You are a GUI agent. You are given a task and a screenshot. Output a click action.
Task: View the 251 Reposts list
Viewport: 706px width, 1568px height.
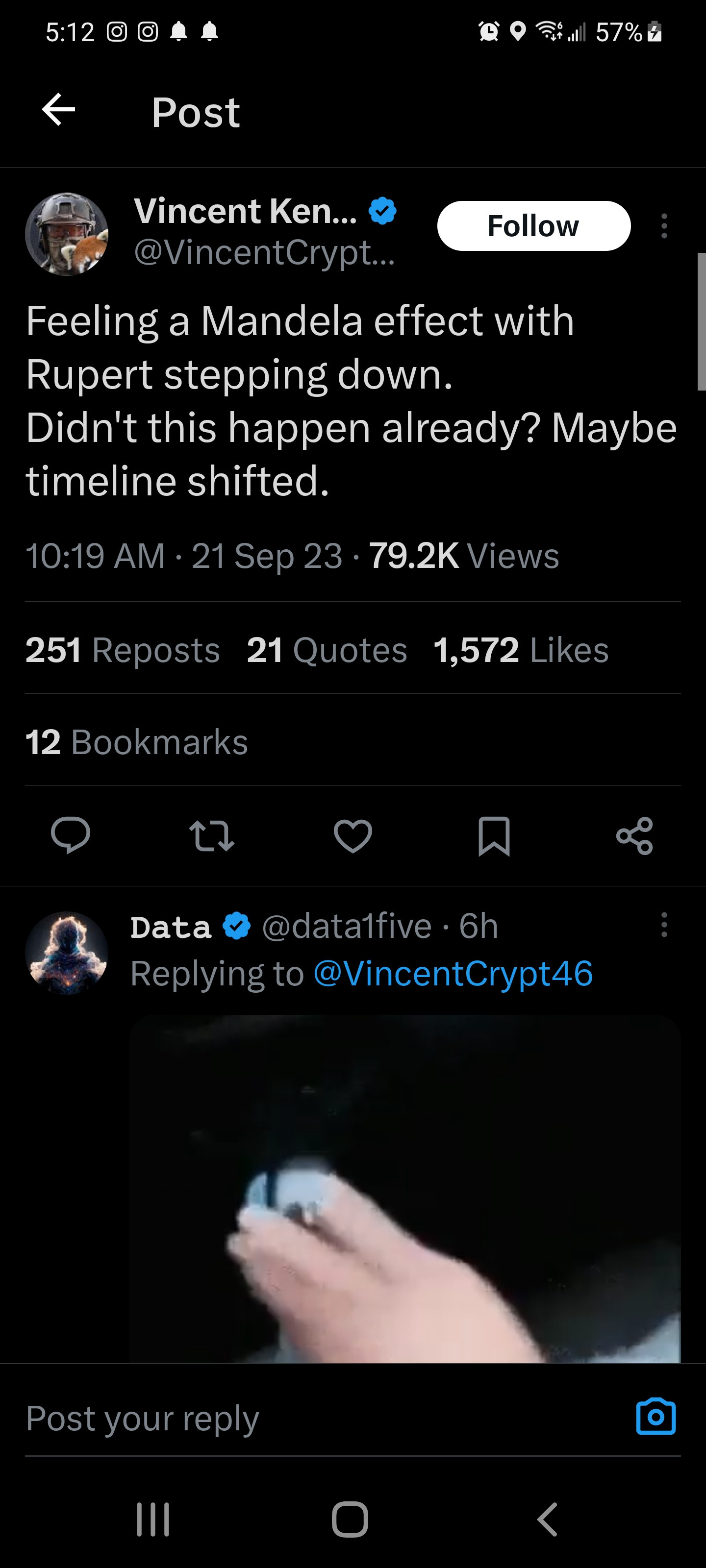coord(123,649)
